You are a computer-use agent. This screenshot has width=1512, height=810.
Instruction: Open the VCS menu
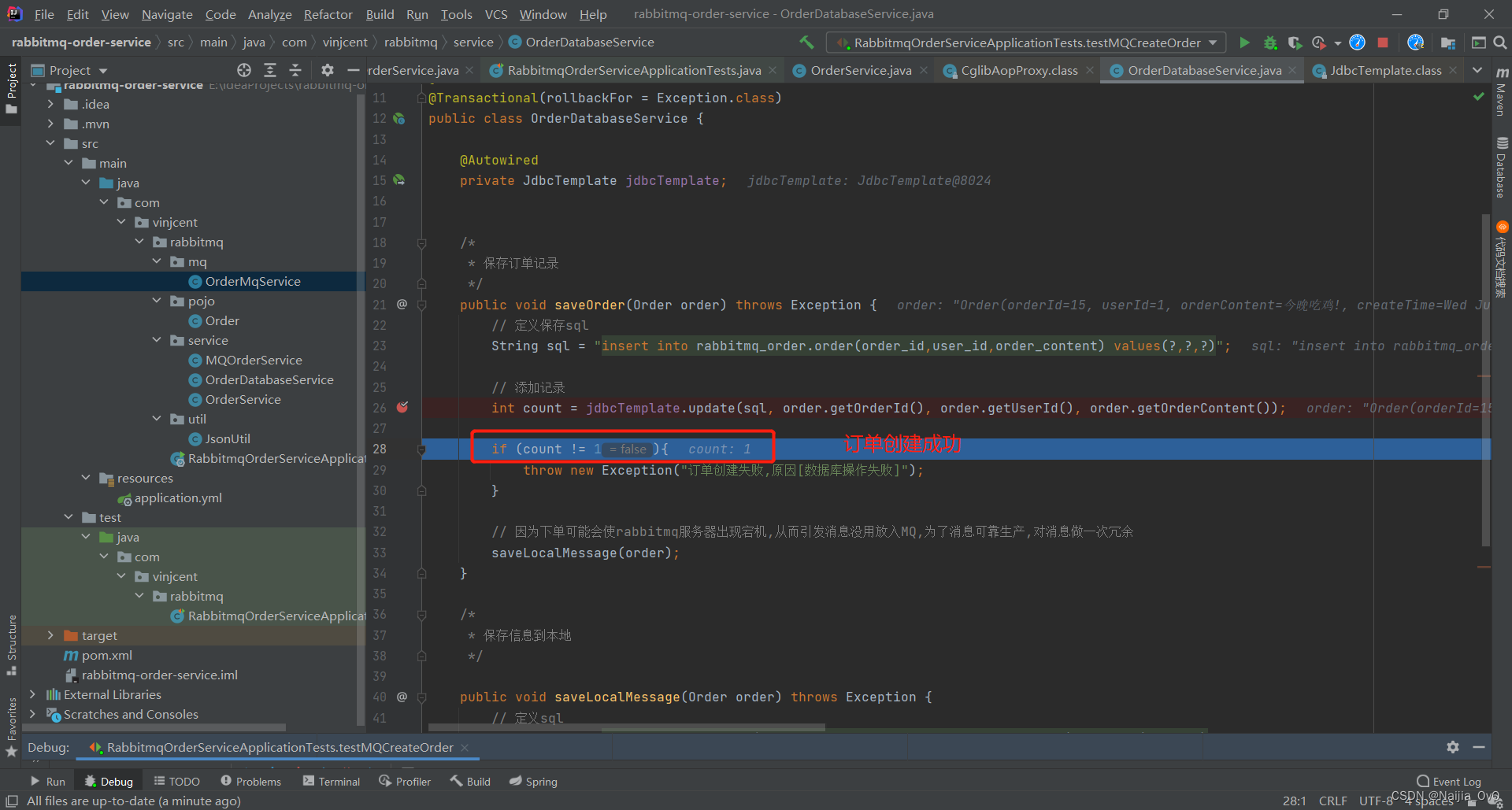click(495, 14)
